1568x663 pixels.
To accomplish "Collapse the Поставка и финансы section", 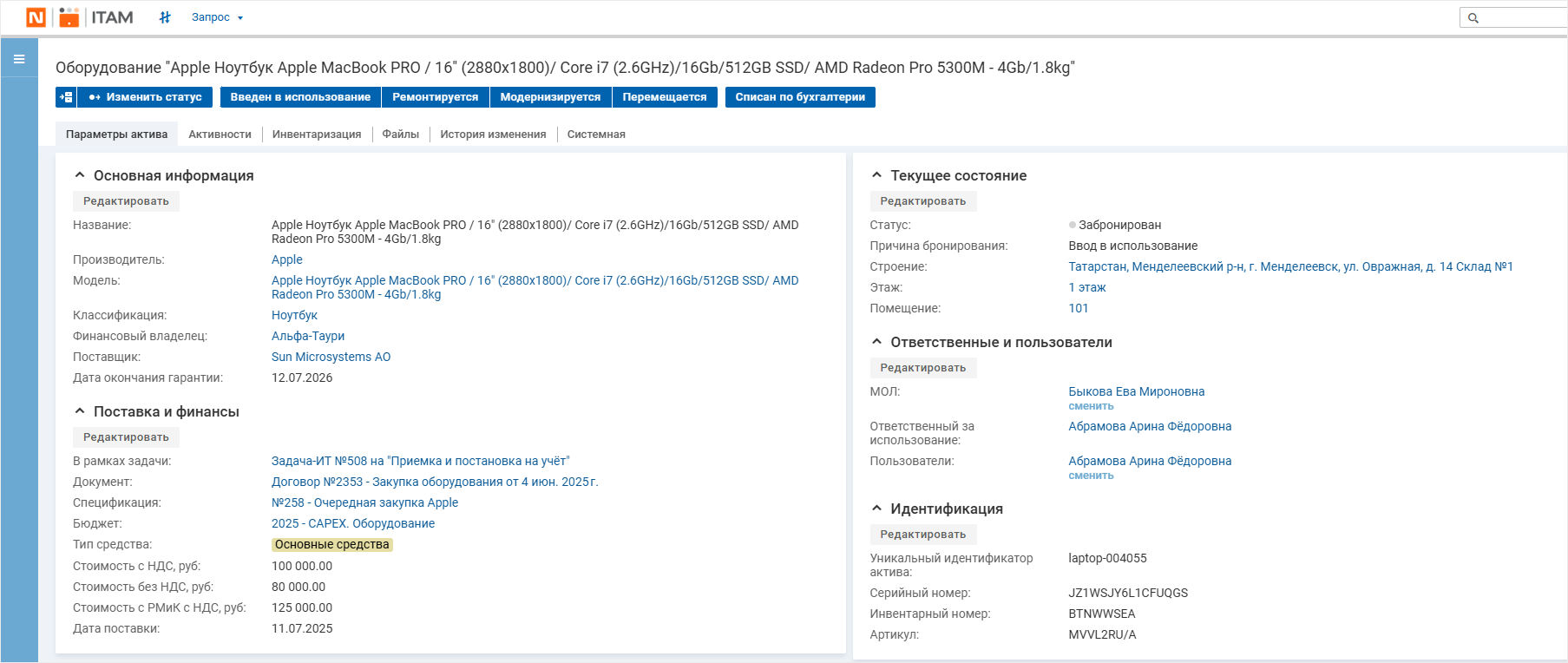I will click(x=80, y=411).
